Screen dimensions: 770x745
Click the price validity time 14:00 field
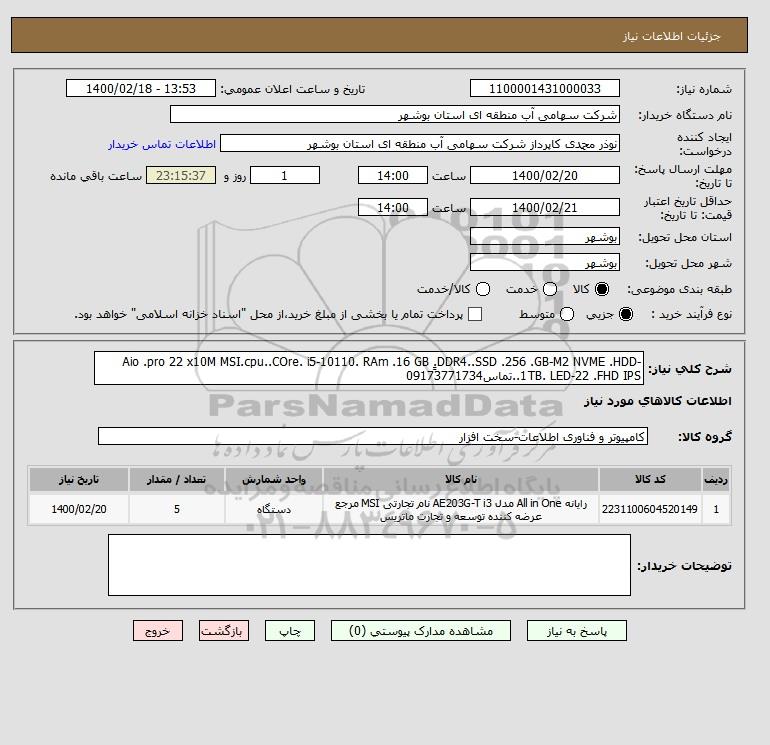393,207
